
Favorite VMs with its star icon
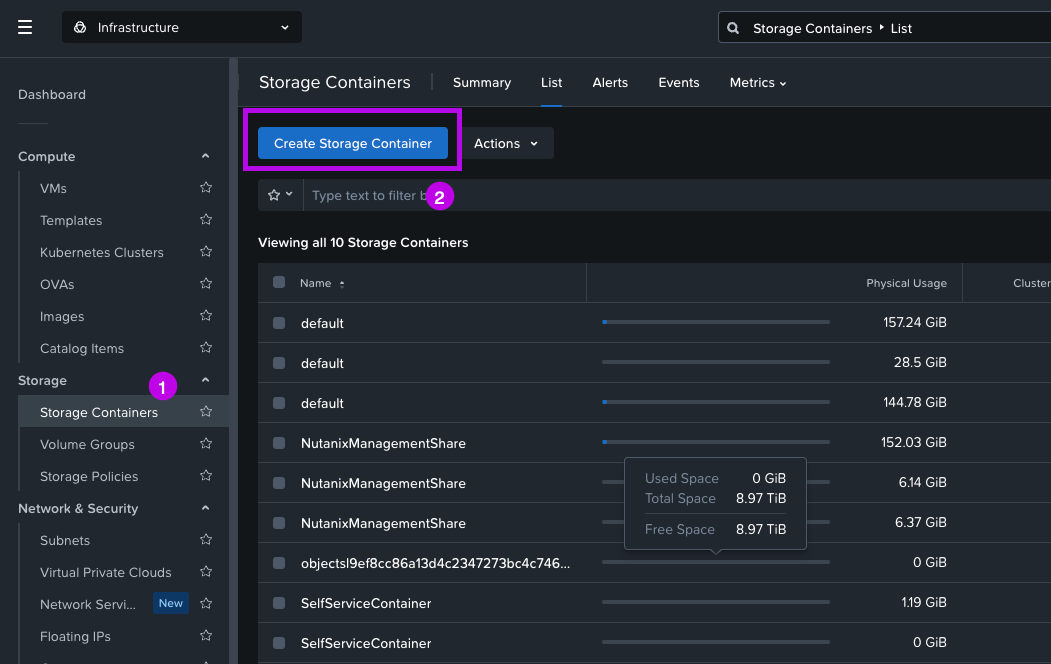[x=206, y=188]
